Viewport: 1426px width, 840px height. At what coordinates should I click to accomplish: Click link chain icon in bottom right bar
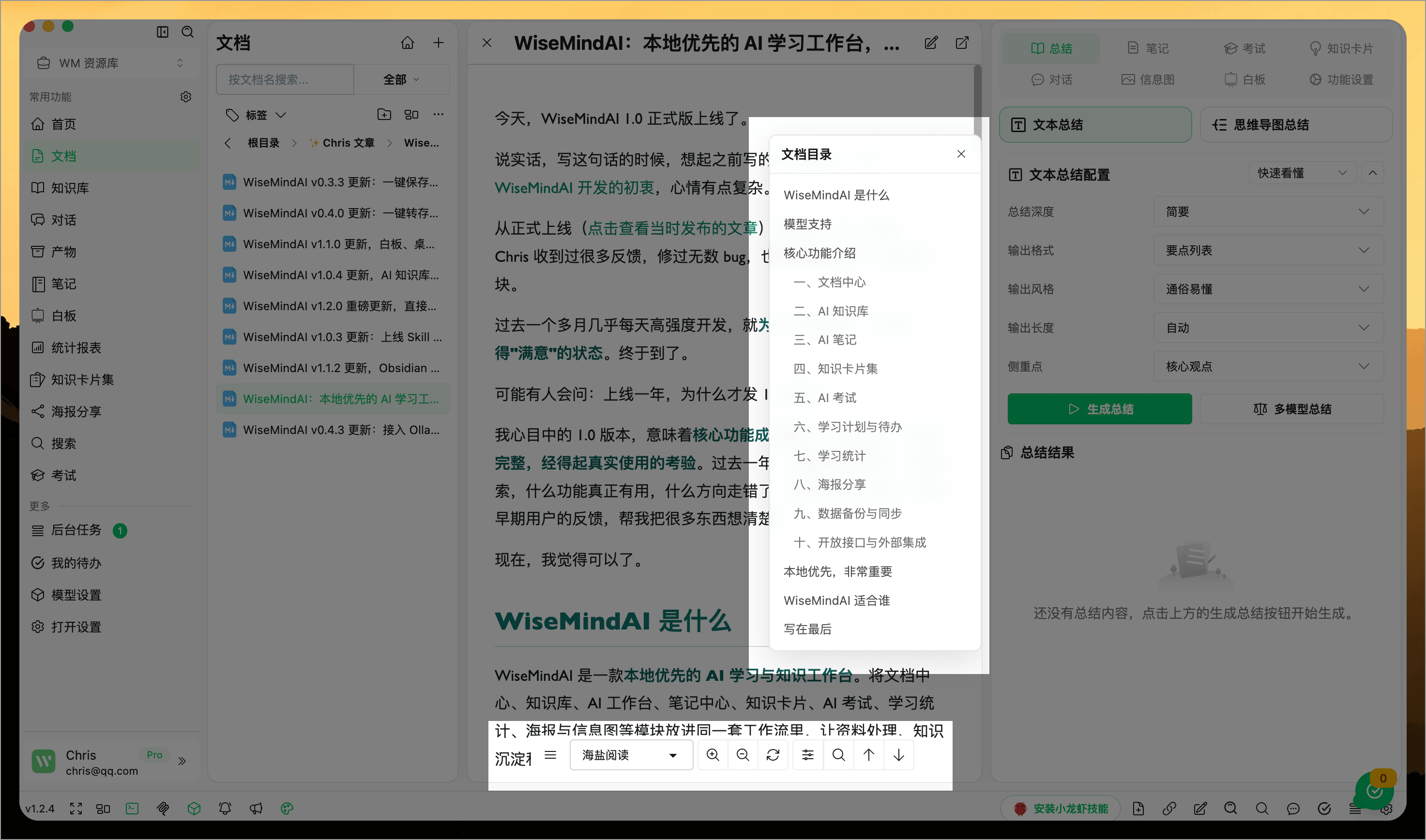pyautogui.click(x=1169, y=808)
